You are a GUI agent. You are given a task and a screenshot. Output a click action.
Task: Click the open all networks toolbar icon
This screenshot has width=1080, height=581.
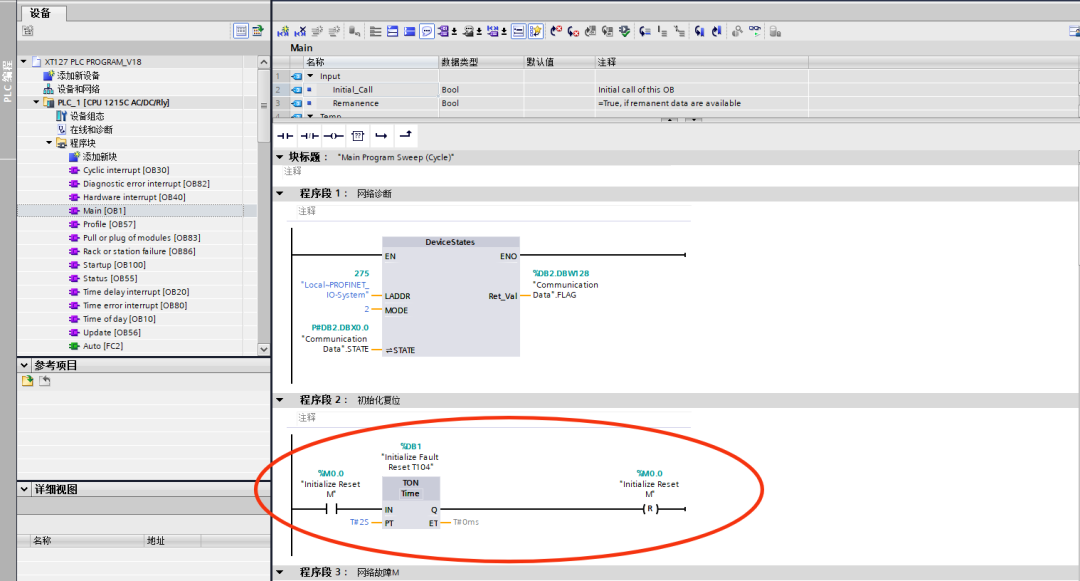point(393,32)
